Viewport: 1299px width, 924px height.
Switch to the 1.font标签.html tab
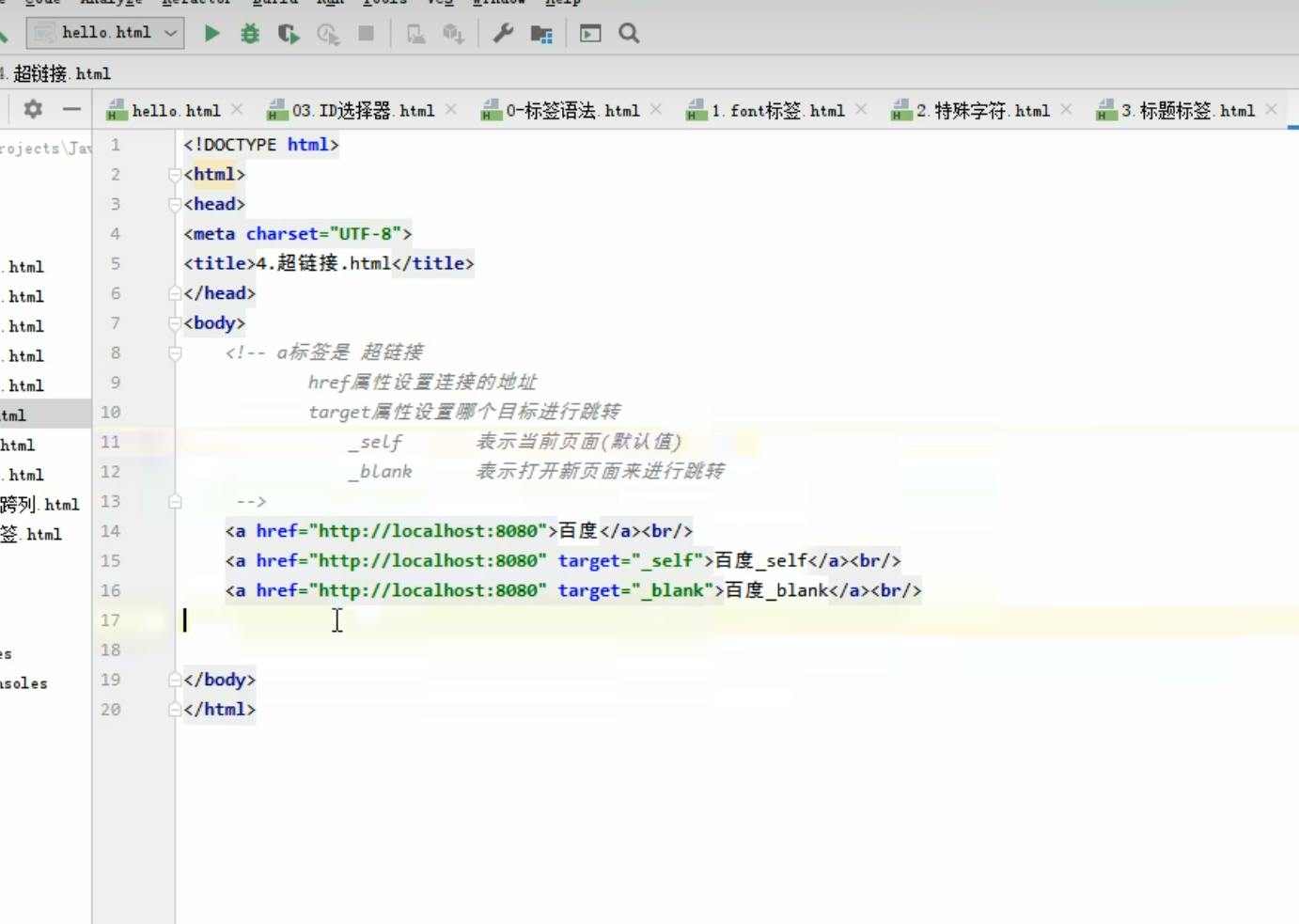[x=777, y=111]
